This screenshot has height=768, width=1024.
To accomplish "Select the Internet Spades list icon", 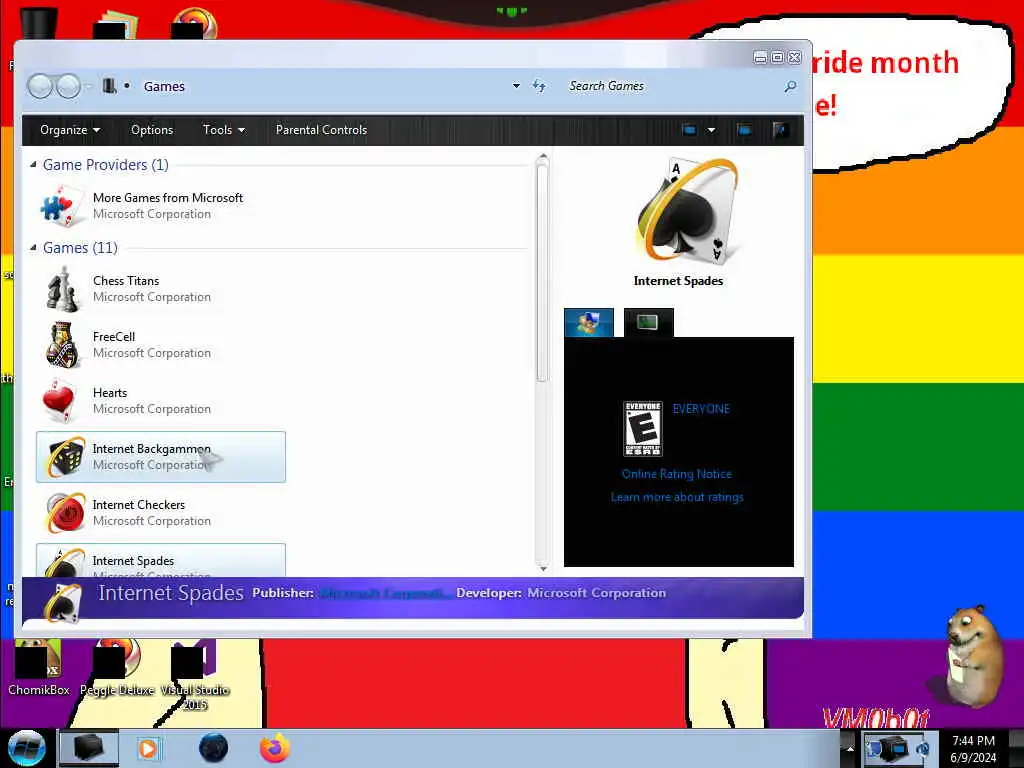I will pos(65,562).
